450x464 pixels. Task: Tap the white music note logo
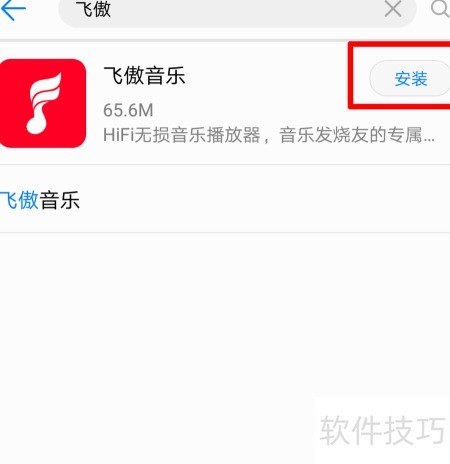44,103
